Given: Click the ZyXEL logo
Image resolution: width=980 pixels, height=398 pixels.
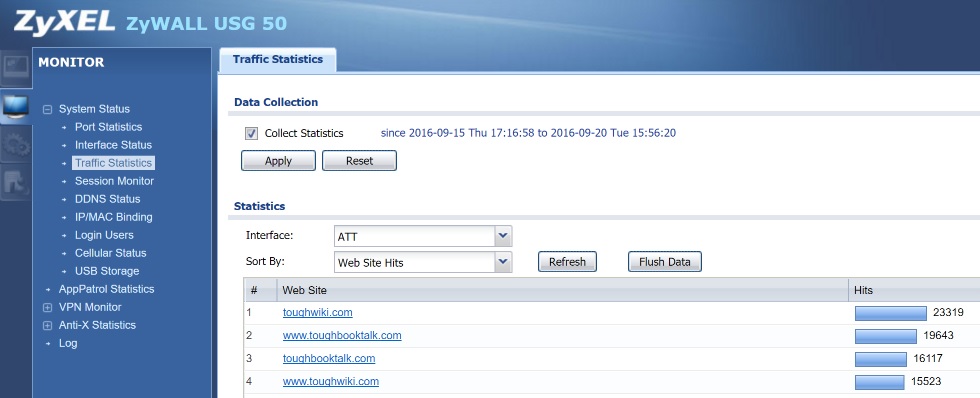Looking at the screenshot, I should coord(64,22).
